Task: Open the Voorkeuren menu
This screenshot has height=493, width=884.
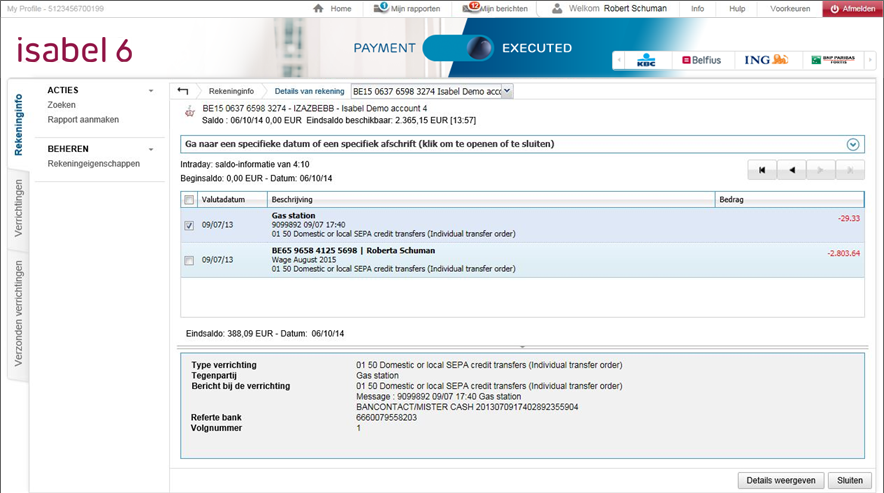Action: 790,8
